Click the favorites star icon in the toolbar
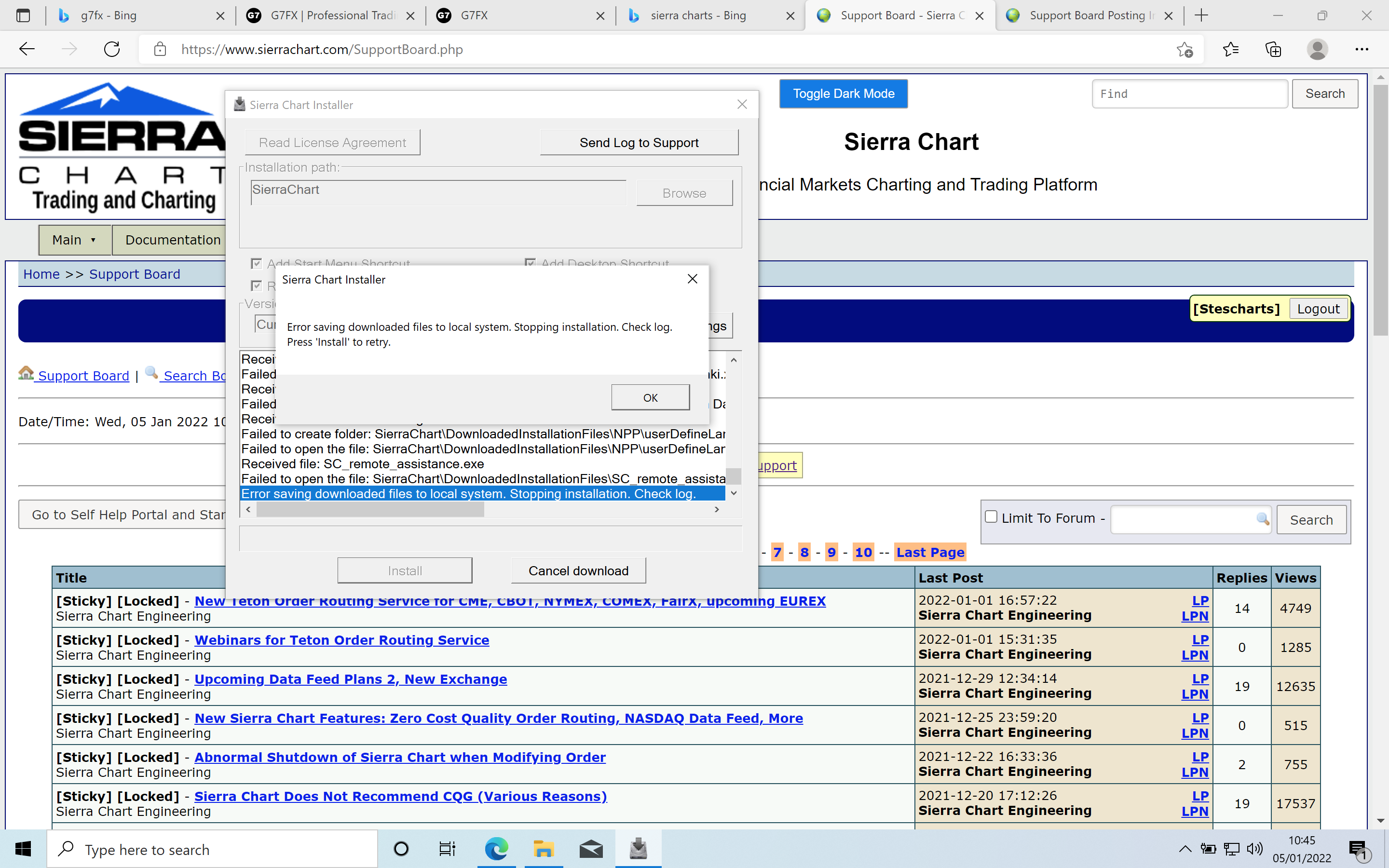Screen dimensions: 1389x868 click(x=1231, y=49)
